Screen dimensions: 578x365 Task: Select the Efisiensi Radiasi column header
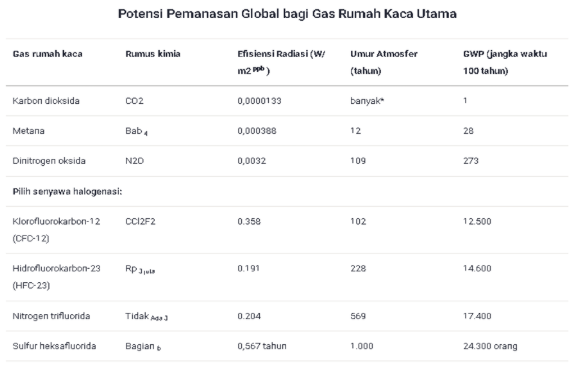pos(281,62)
